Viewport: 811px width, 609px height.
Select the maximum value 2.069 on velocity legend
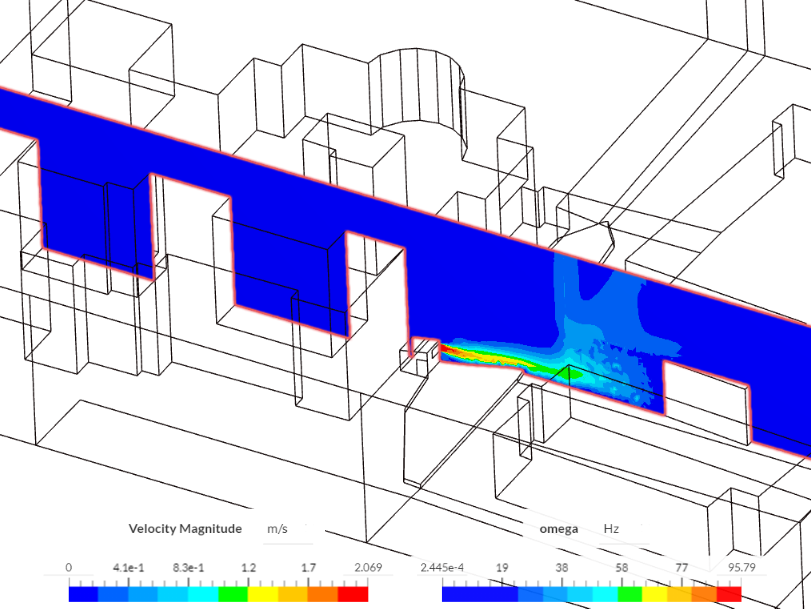click(367, 565)
